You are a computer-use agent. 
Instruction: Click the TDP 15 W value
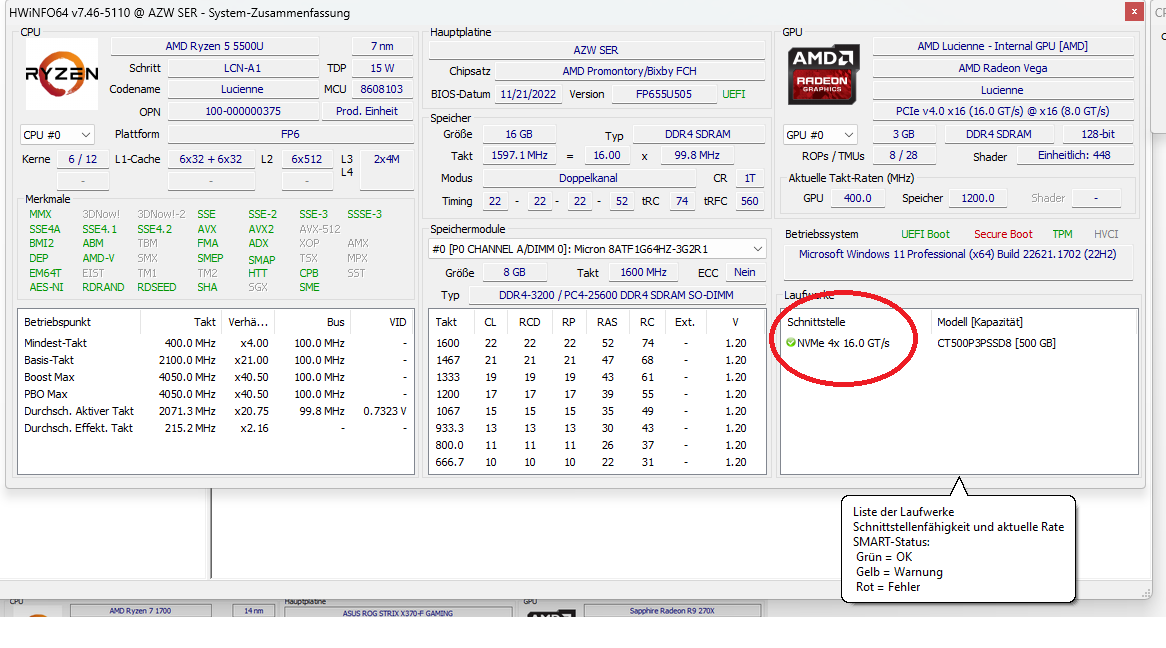[382, 68]
